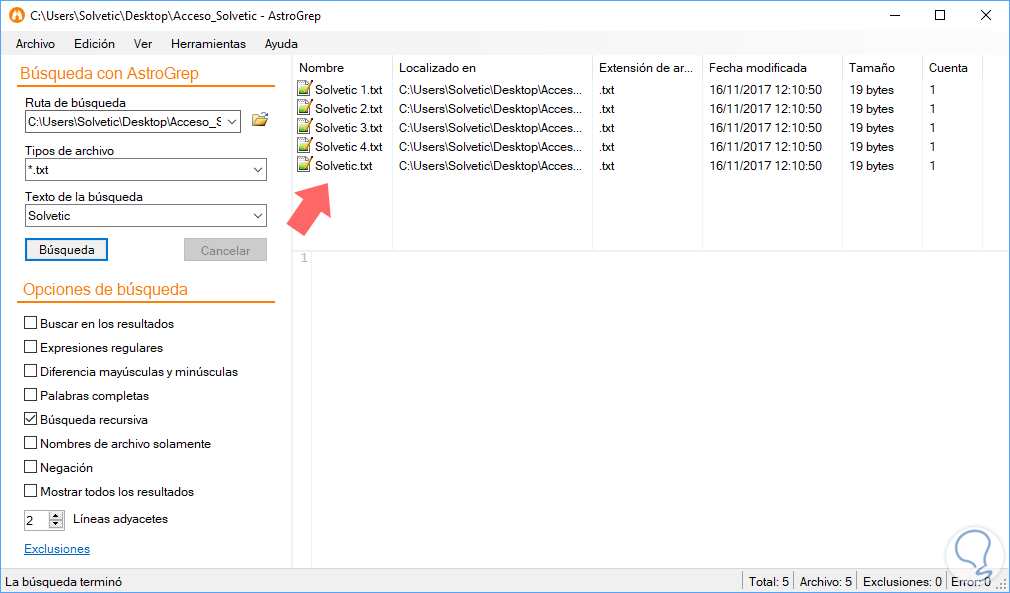Image resolution: width=1010 pixels, height=593 pixels.
Task: Enable Expresiones regulares checkbox
Action: pyautogui.click(x=30, y=347)
